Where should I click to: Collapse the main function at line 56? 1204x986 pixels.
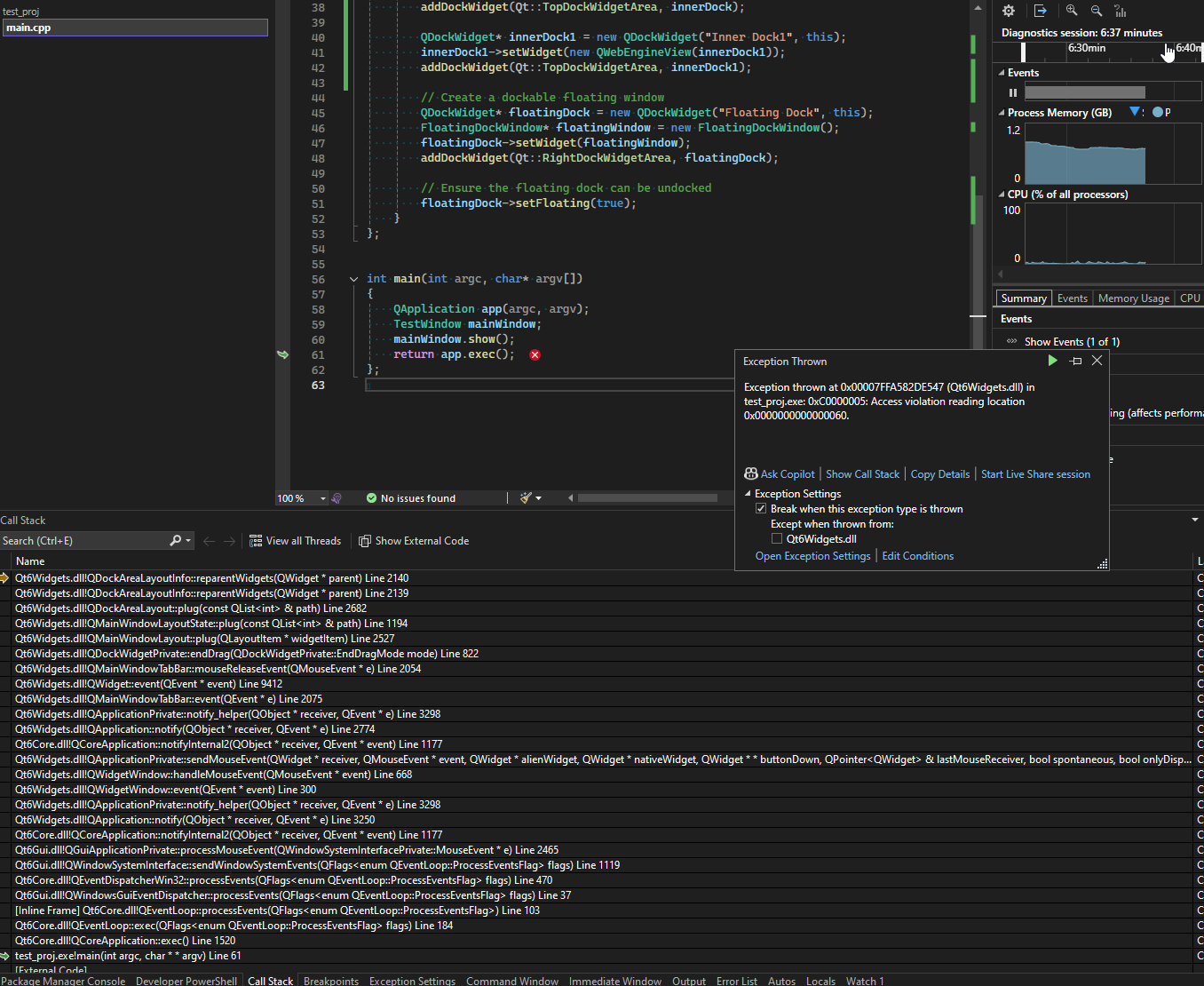[353, 279]
